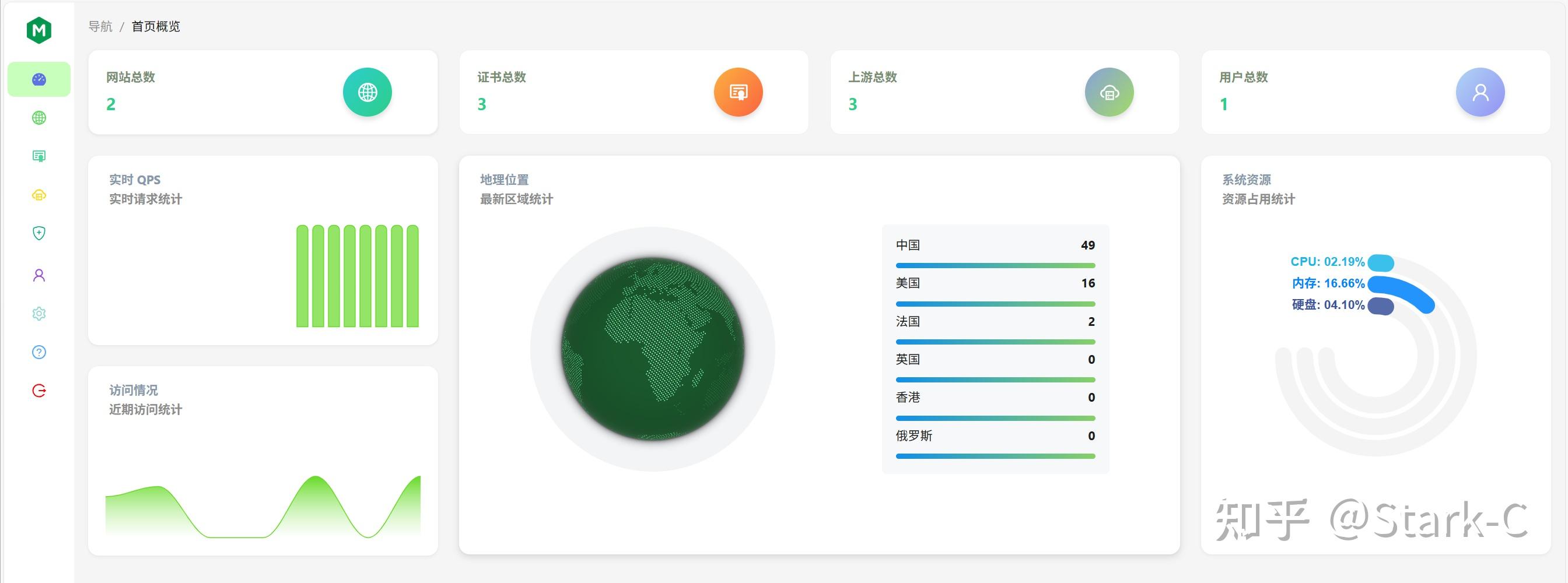Open the help question mark icon

[39, 352]
